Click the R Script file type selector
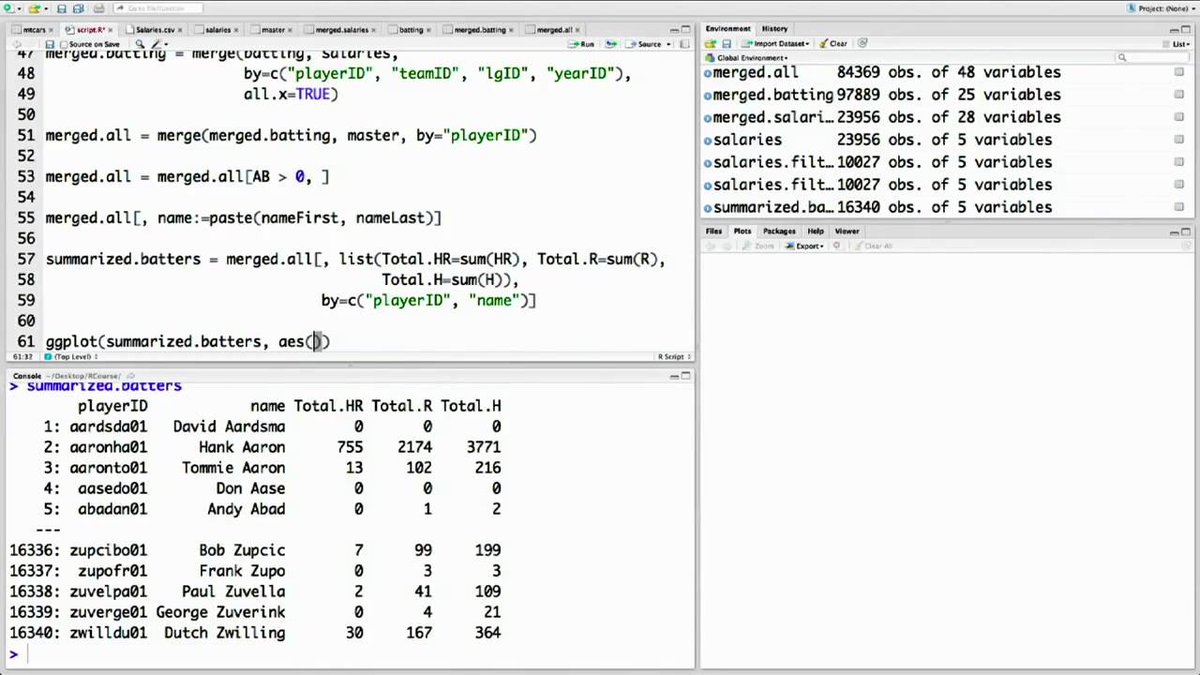The image size is (1200, 675). tap(673, 356)
